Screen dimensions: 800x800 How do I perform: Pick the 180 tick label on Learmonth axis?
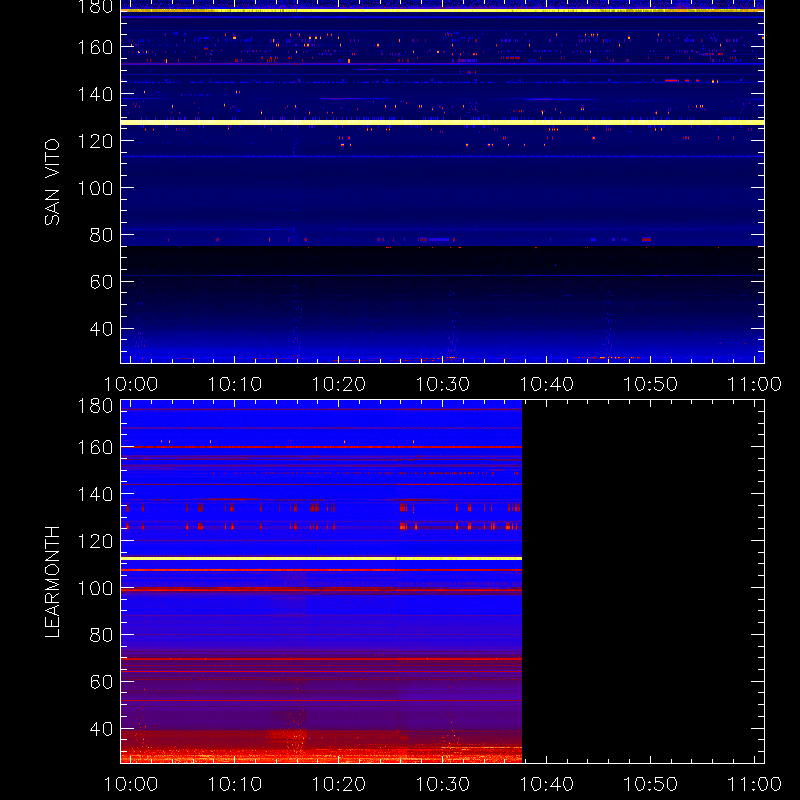(95, 406)
